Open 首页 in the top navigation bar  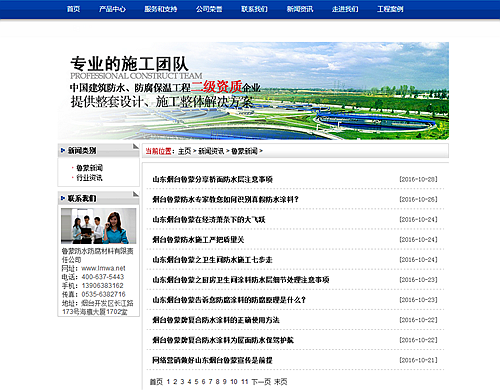click(x=73, y=9)
